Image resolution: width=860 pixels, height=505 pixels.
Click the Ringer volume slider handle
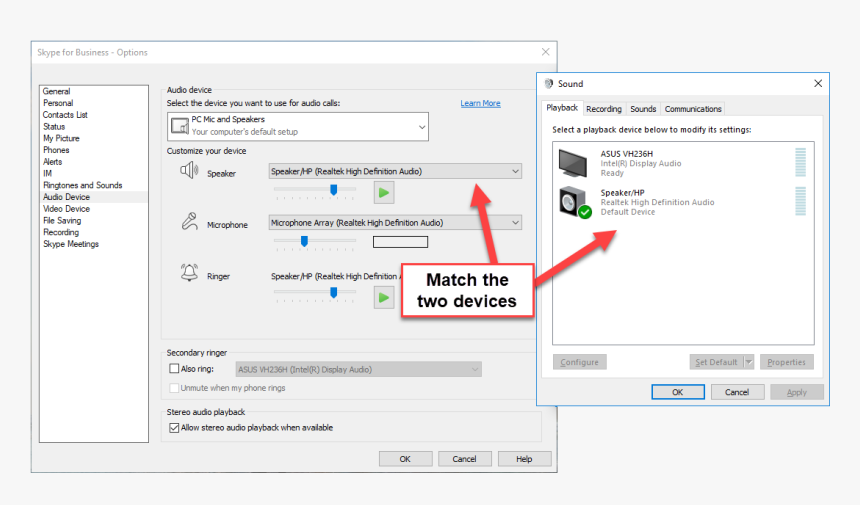click(333, 293)
